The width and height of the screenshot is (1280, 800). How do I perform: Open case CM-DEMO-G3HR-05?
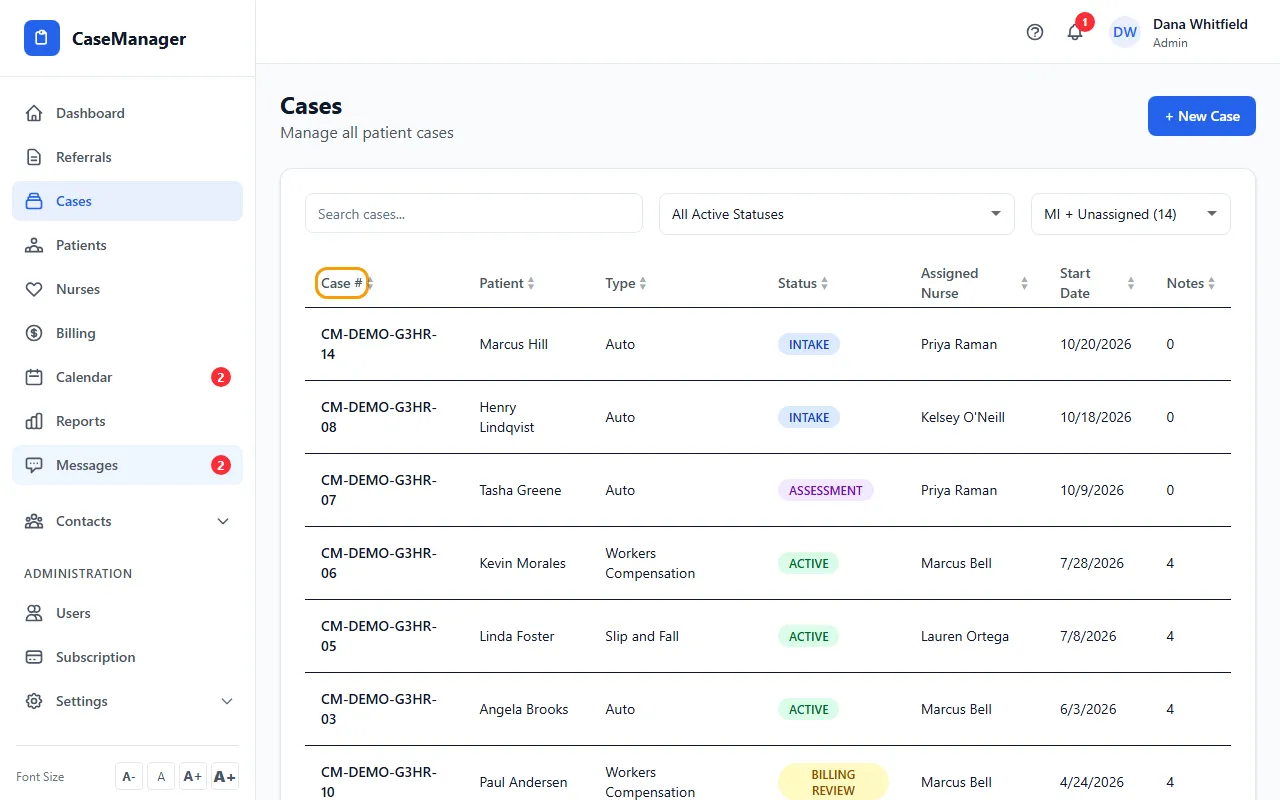378,636
